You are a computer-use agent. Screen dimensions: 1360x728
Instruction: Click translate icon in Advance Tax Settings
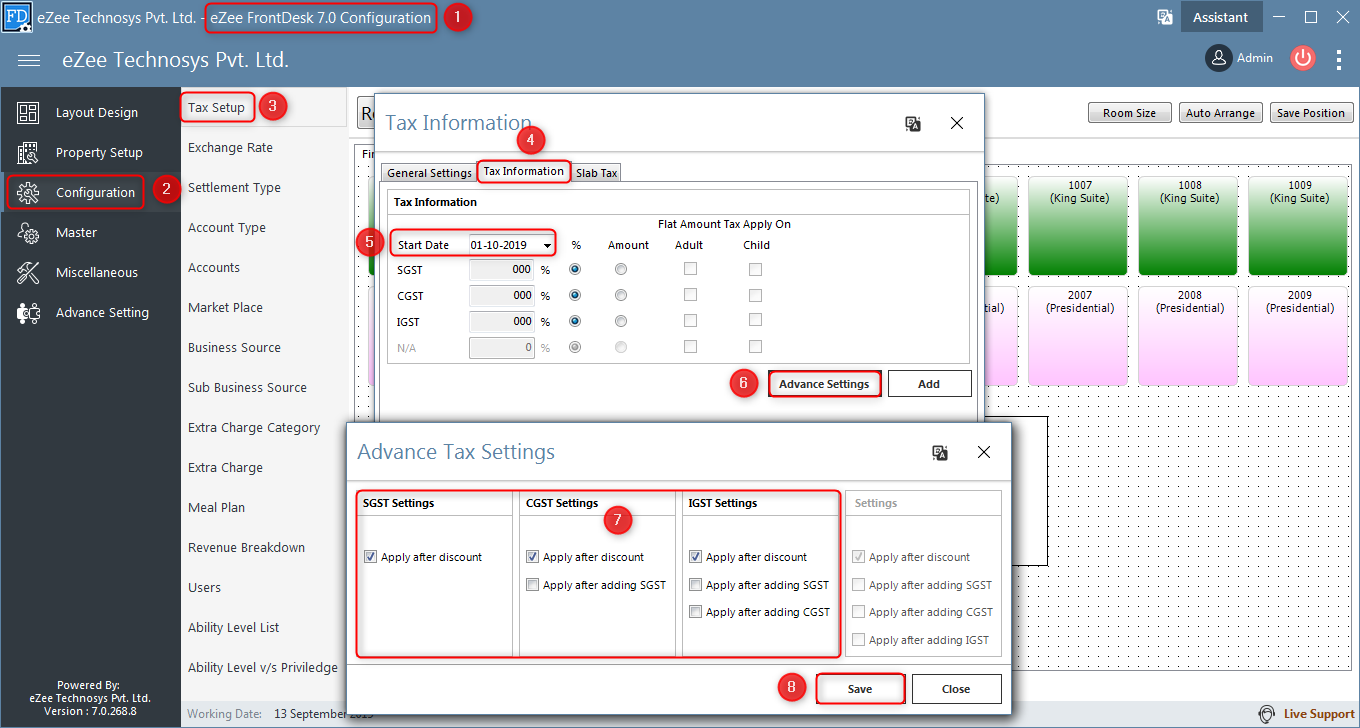tap(939, 452)
